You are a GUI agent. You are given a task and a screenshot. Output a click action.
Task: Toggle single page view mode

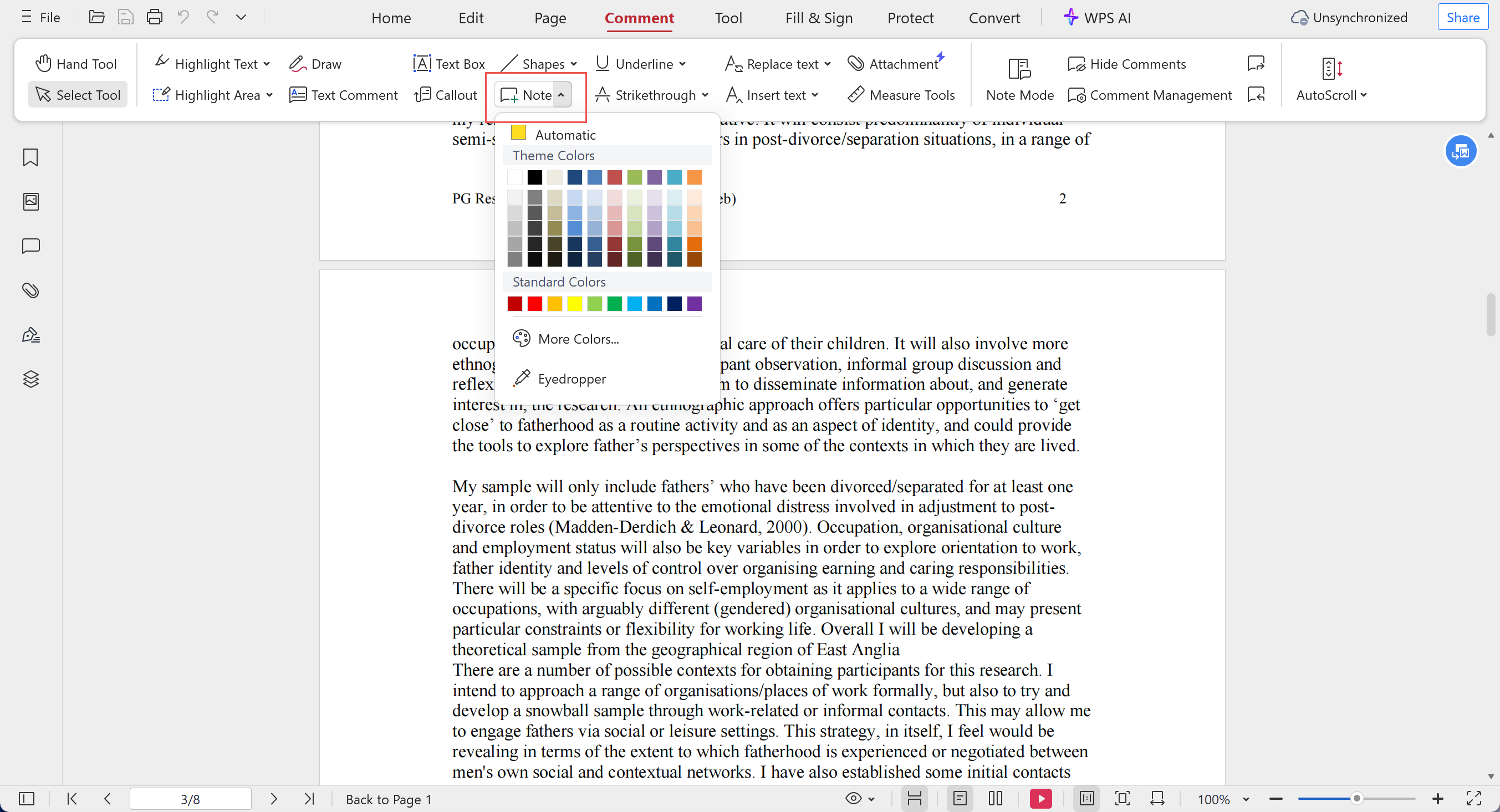pyautogui.click(x=960, y=799)
